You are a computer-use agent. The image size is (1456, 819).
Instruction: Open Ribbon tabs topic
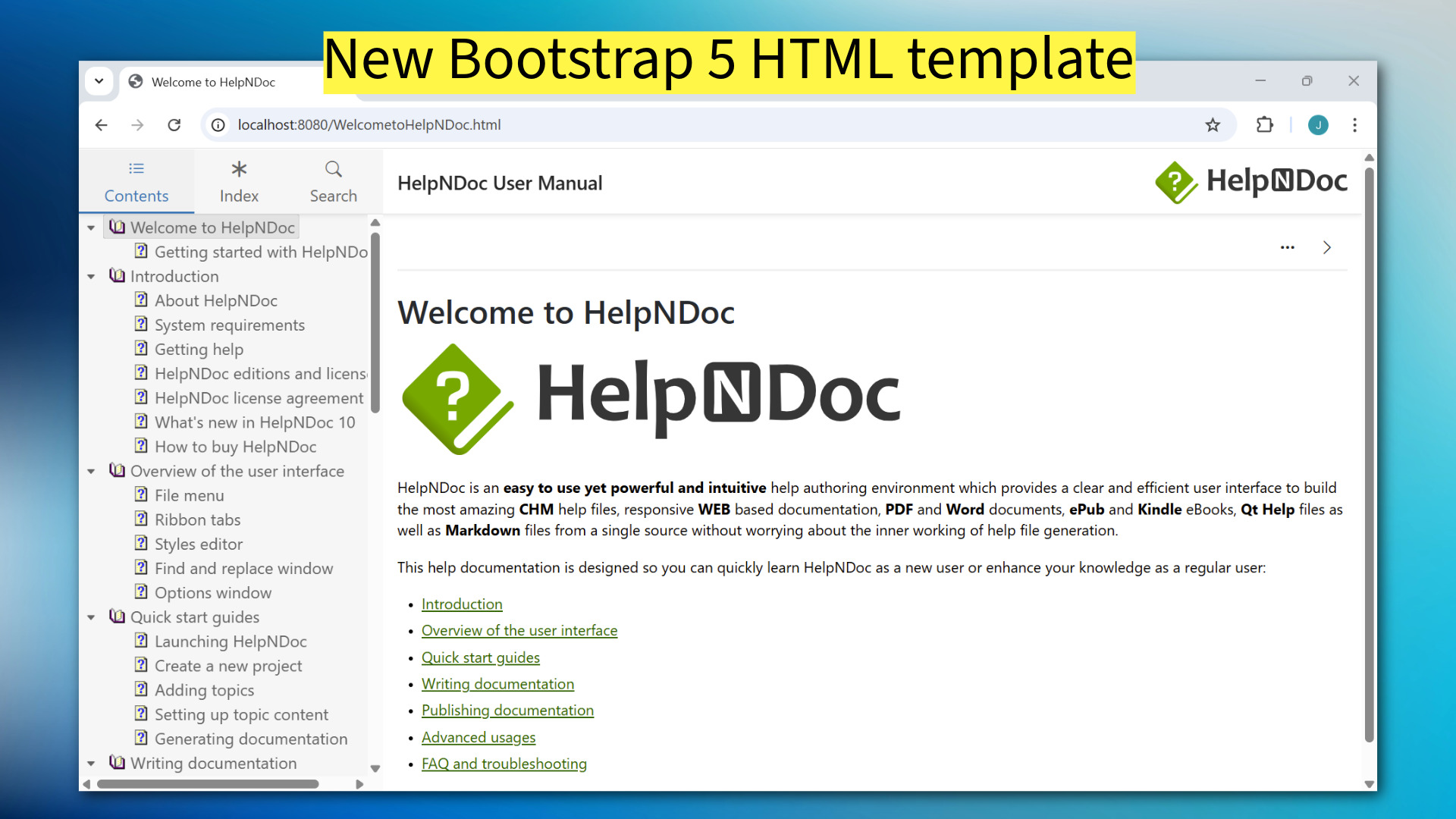197,519
